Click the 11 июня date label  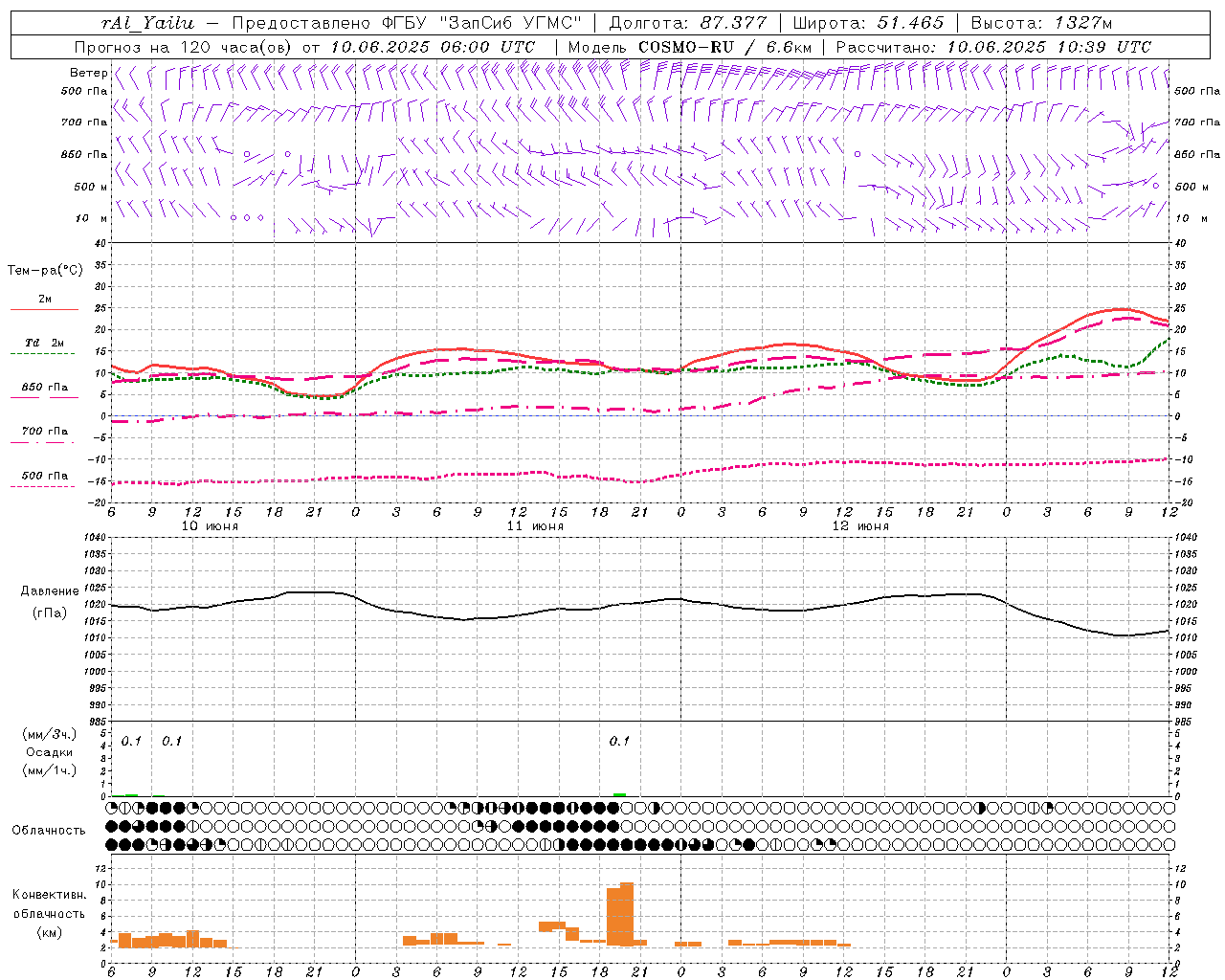tap(535, 526)
